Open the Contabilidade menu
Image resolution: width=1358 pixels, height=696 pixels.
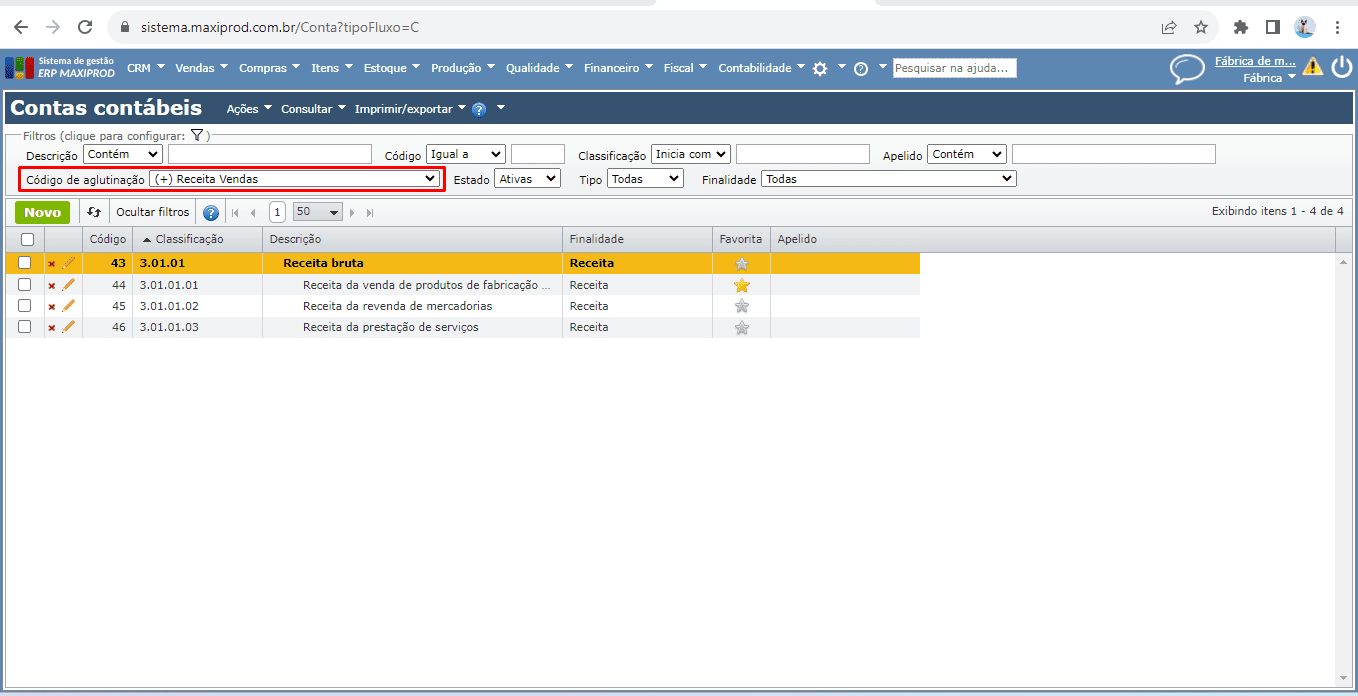point(761,68)
